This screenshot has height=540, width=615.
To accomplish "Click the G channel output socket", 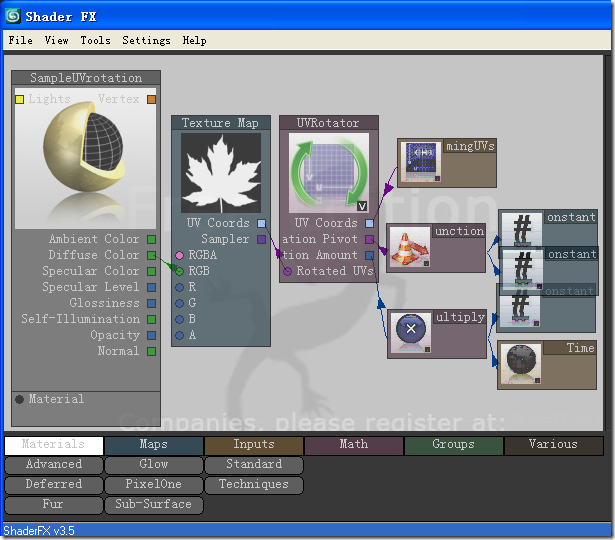I will point(179,304).
